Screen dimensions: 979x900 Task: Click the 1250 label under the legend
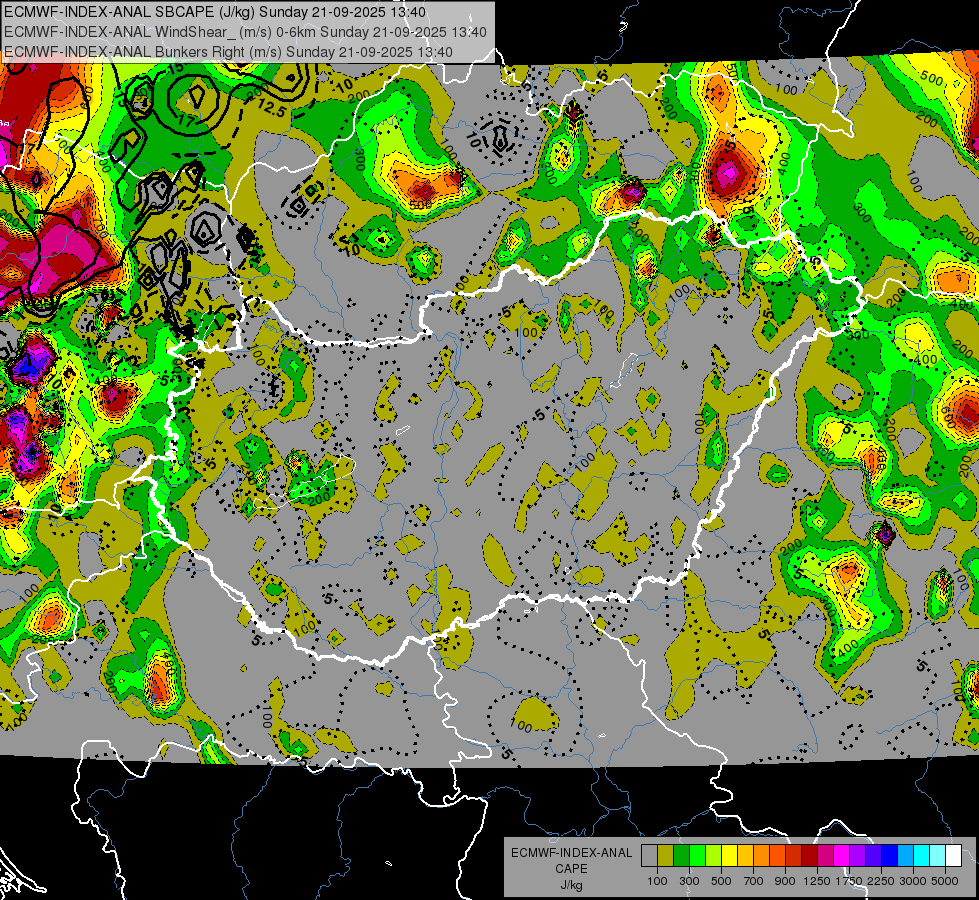[x=817, y=881]
